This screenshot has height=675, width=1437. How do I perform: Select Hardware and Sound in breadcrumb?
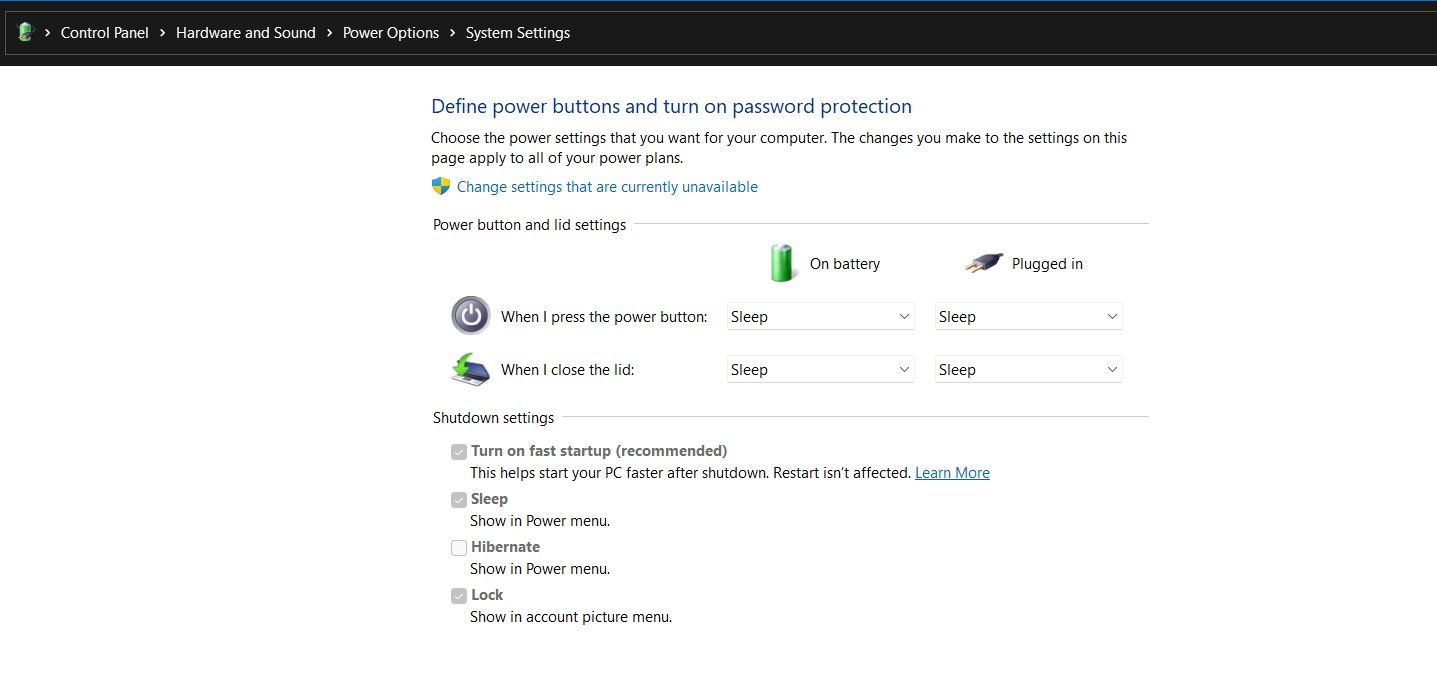(245, 33)
